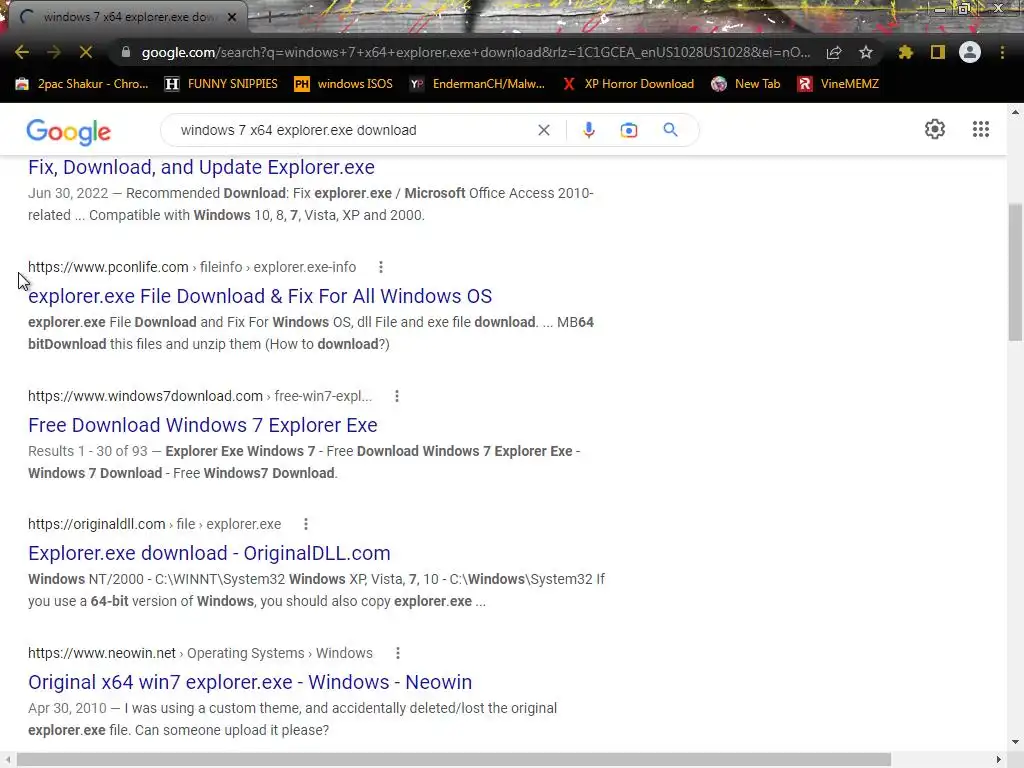Click the address bar URL
The image size is (1024, 768).
tap(475, 52)
